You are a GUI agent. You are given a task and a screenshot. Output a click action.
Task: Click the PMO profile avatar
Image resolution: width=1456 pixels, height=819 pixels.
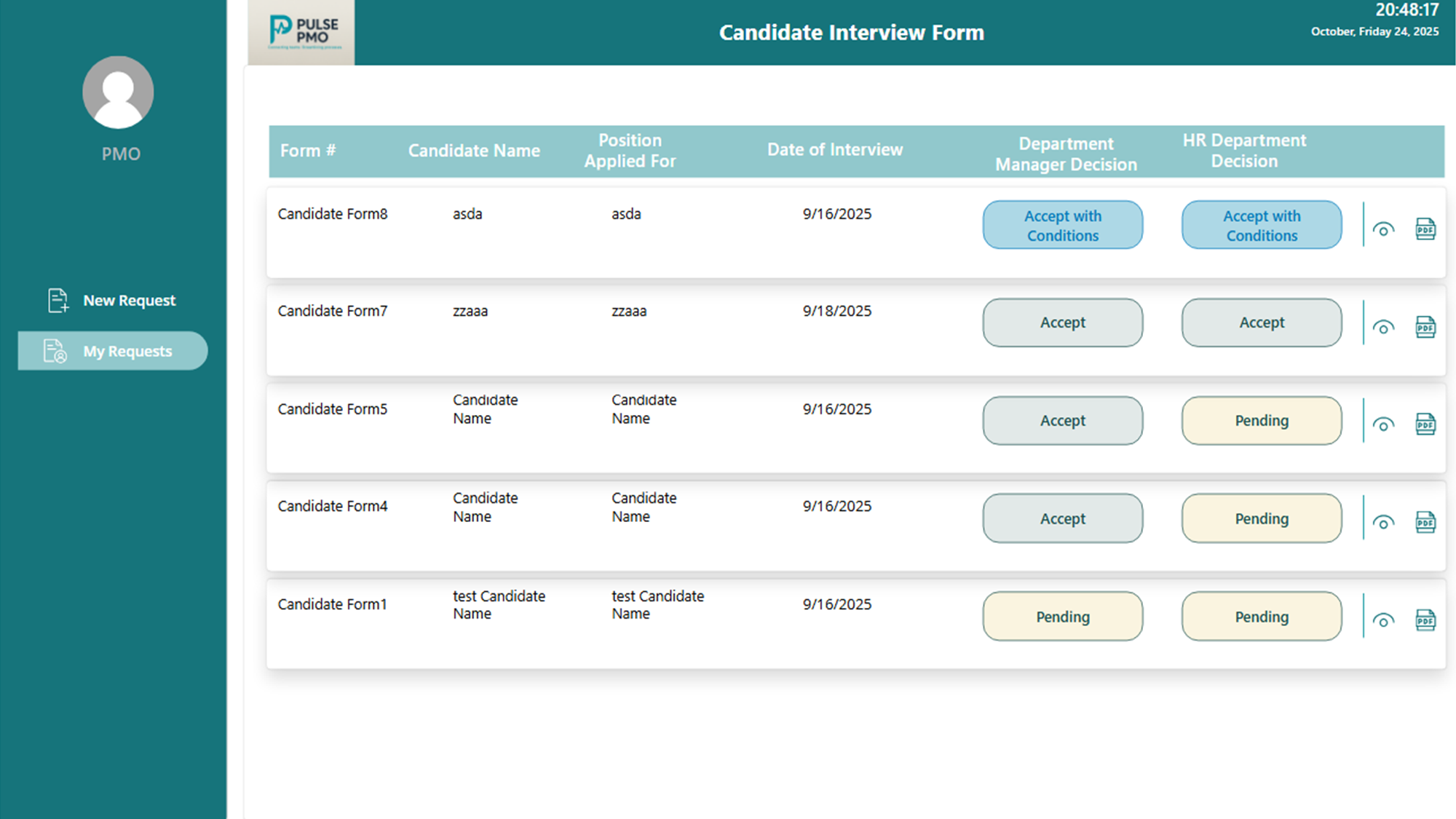119,91
